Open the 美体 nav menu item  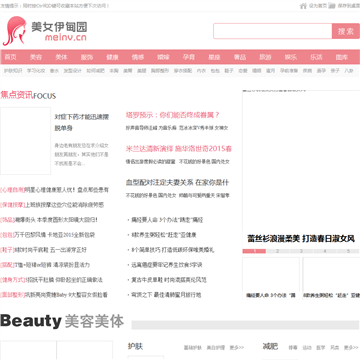[x=61, y=57]
